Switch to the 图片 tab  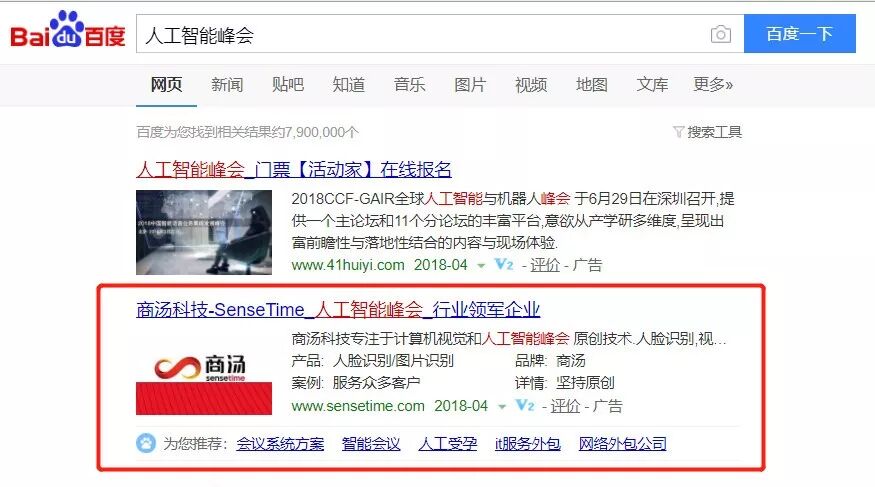click(x=470, y=84)
